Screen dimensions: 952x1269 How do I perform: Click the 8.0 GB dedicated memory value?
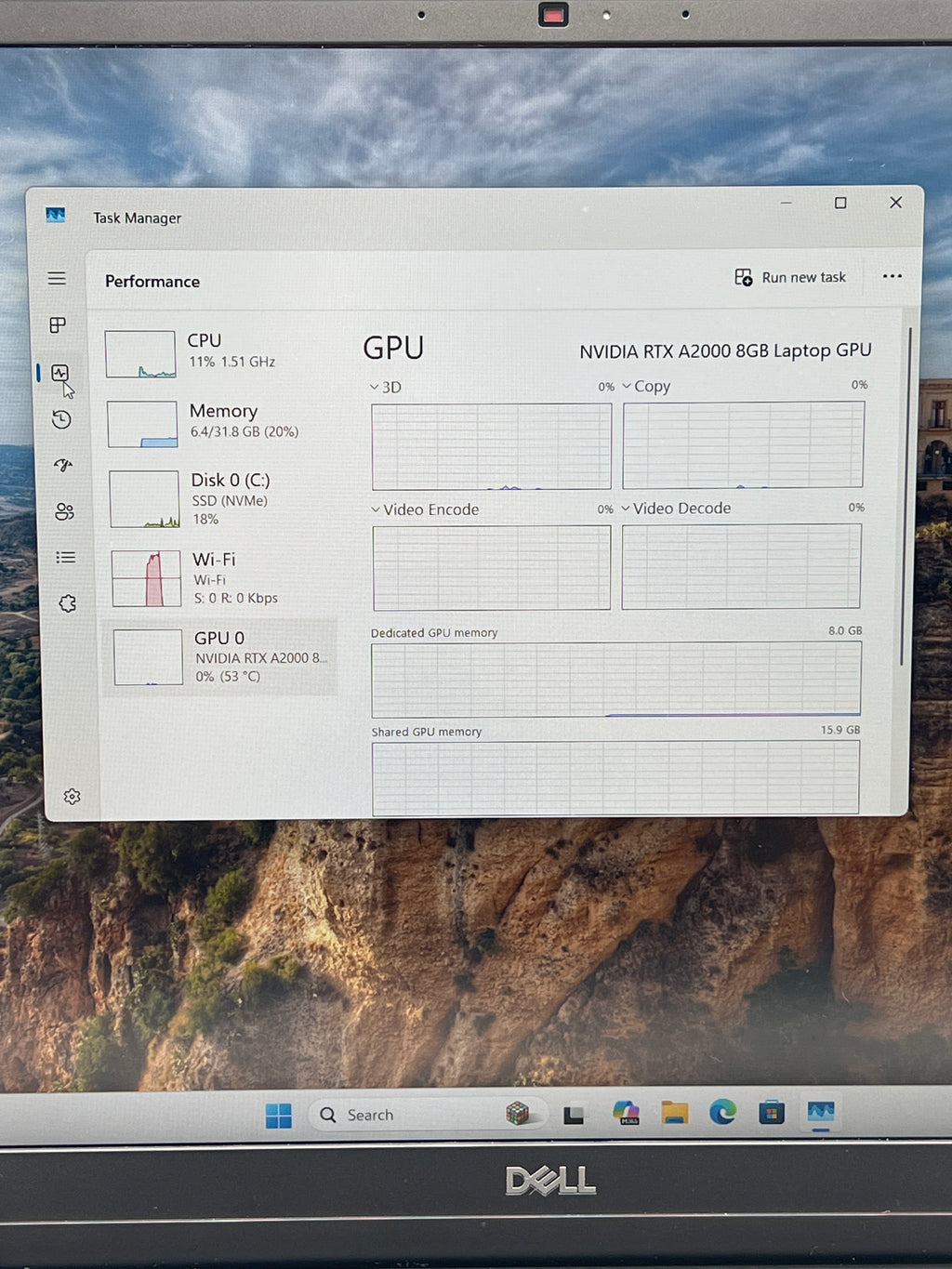(845, 630)
